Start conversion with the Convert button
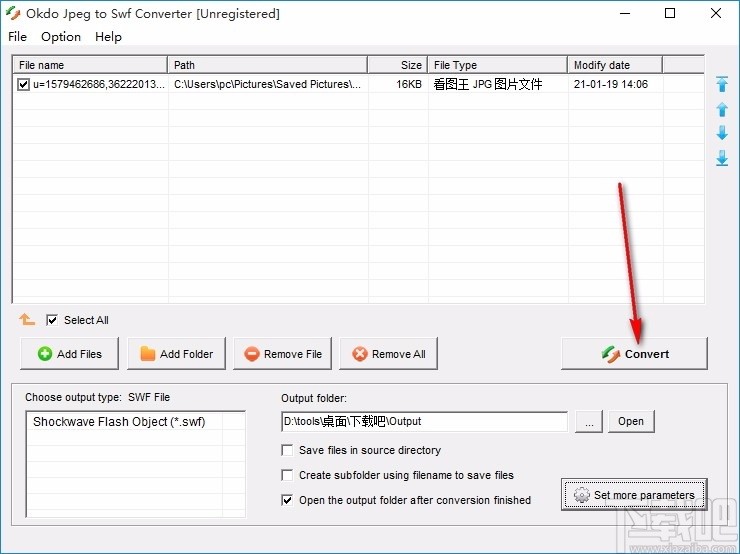The image size is (740, 554). pos(634,353)
